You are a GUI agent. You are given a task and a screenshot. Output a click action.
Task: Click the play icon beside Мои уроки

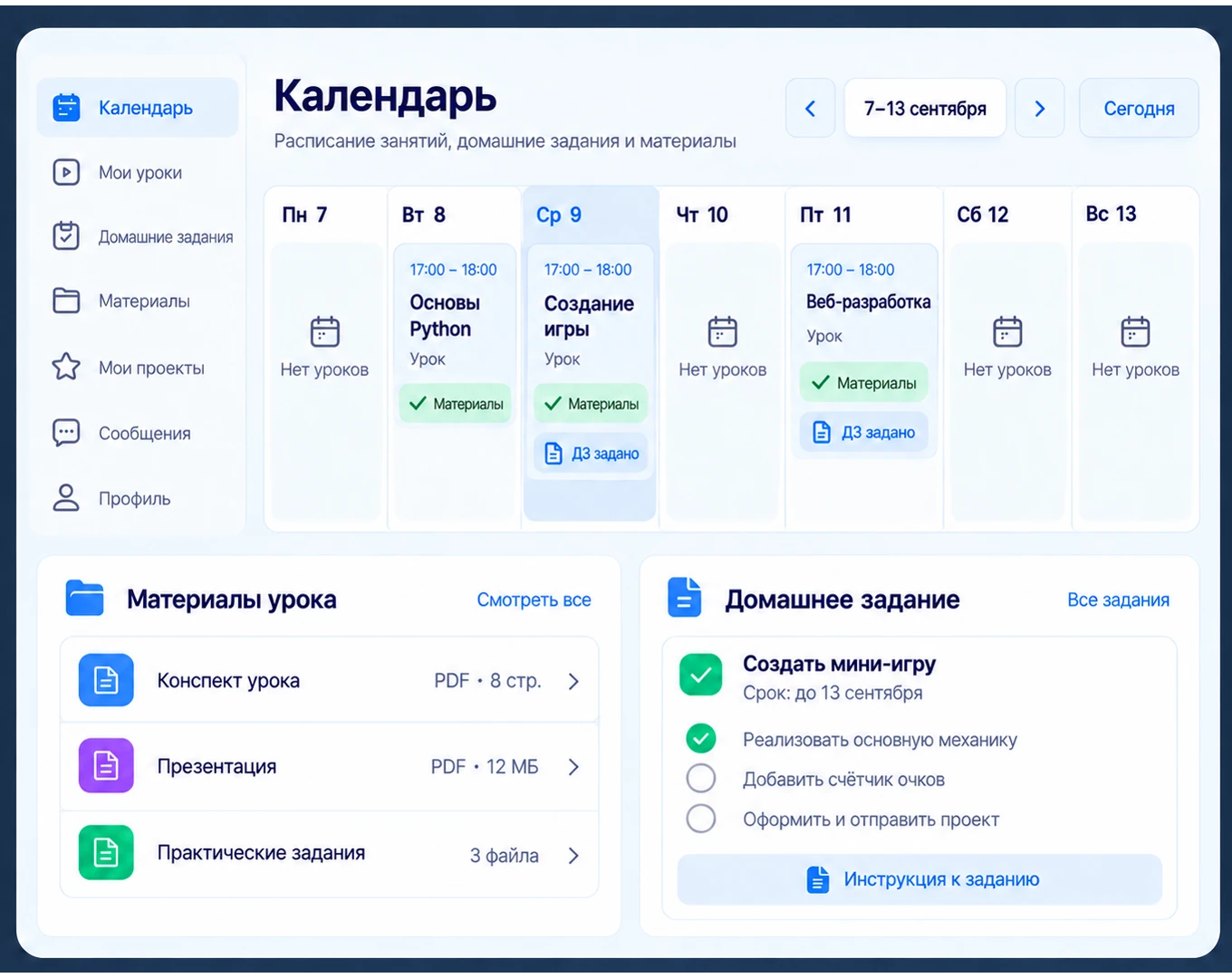tap(66, 172)
